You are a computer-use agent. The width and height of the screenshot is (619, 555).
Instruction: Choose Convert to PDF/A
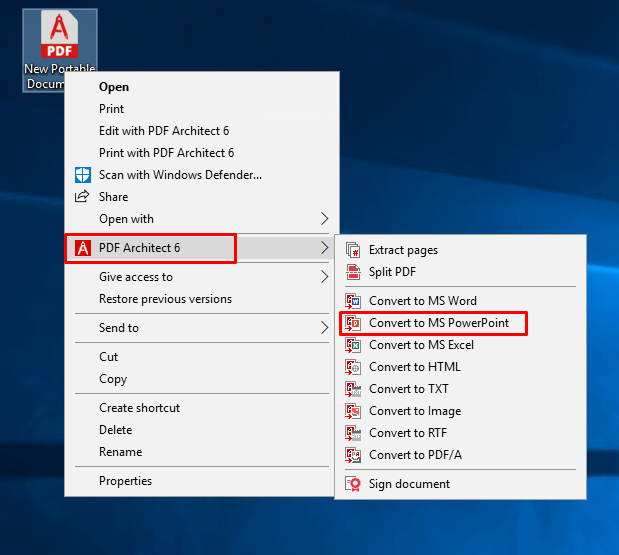460,455
